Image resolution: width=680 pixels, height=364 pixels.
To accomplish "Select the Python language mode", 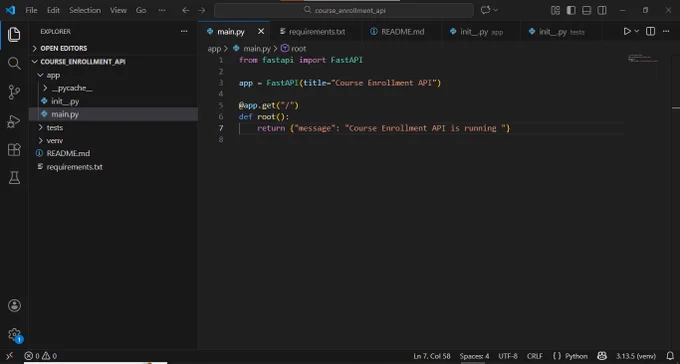I will pyautogui.click(x=576, y=356).
